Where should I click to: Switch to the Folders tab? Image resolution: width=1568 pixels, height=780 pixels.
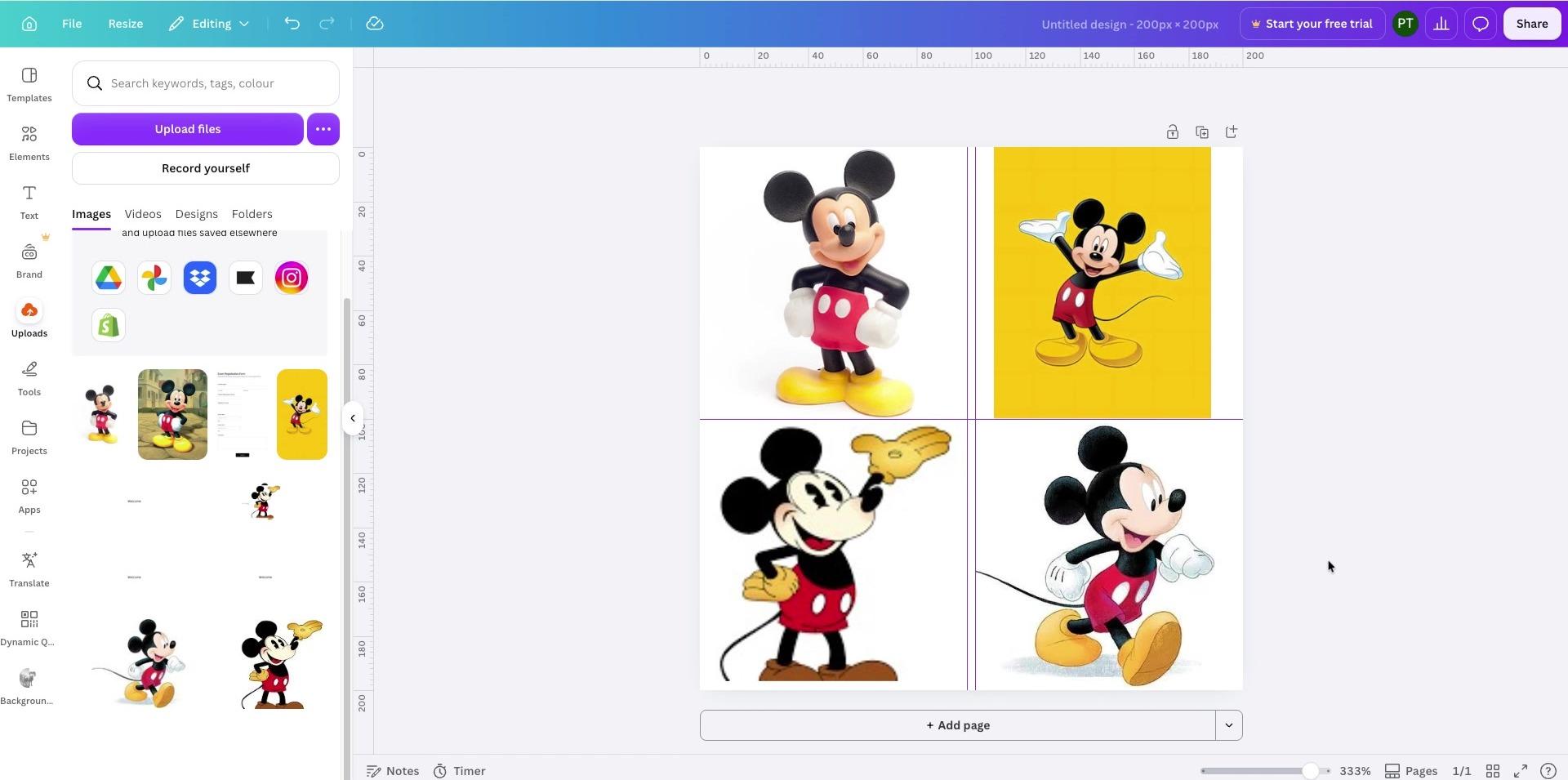(x=252, y=214)
